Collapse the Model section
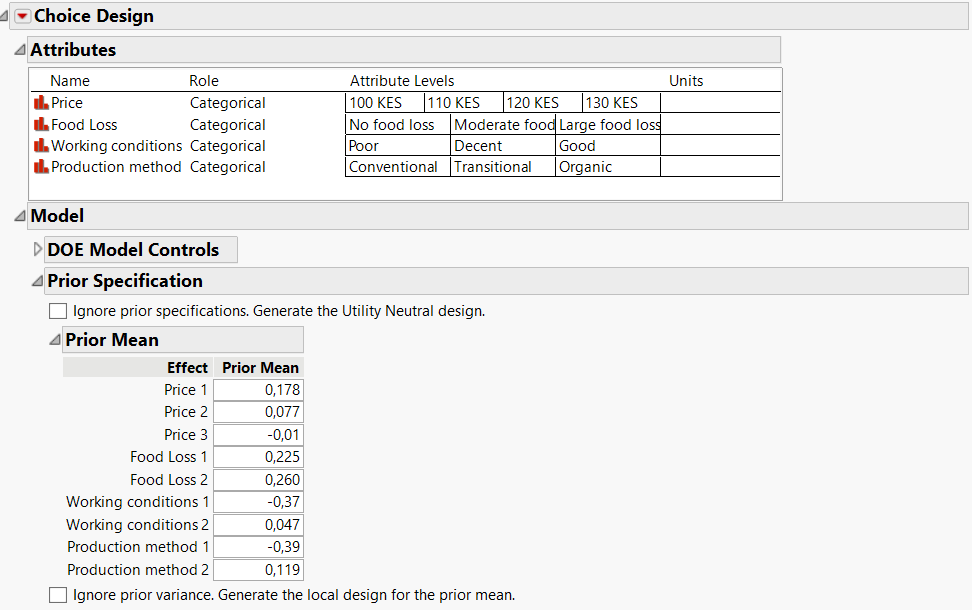Screen dimensions: 972x610 (x=21, y=216)
